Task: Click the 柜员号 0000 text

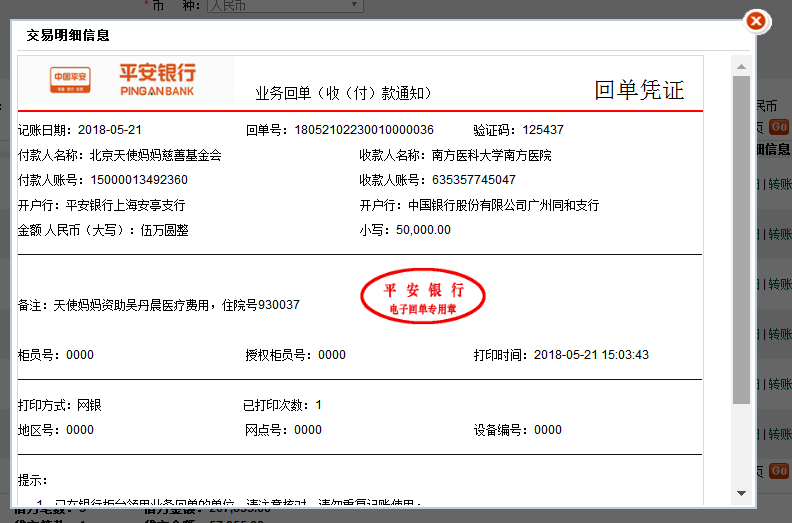Action: (x=56, y=355)
